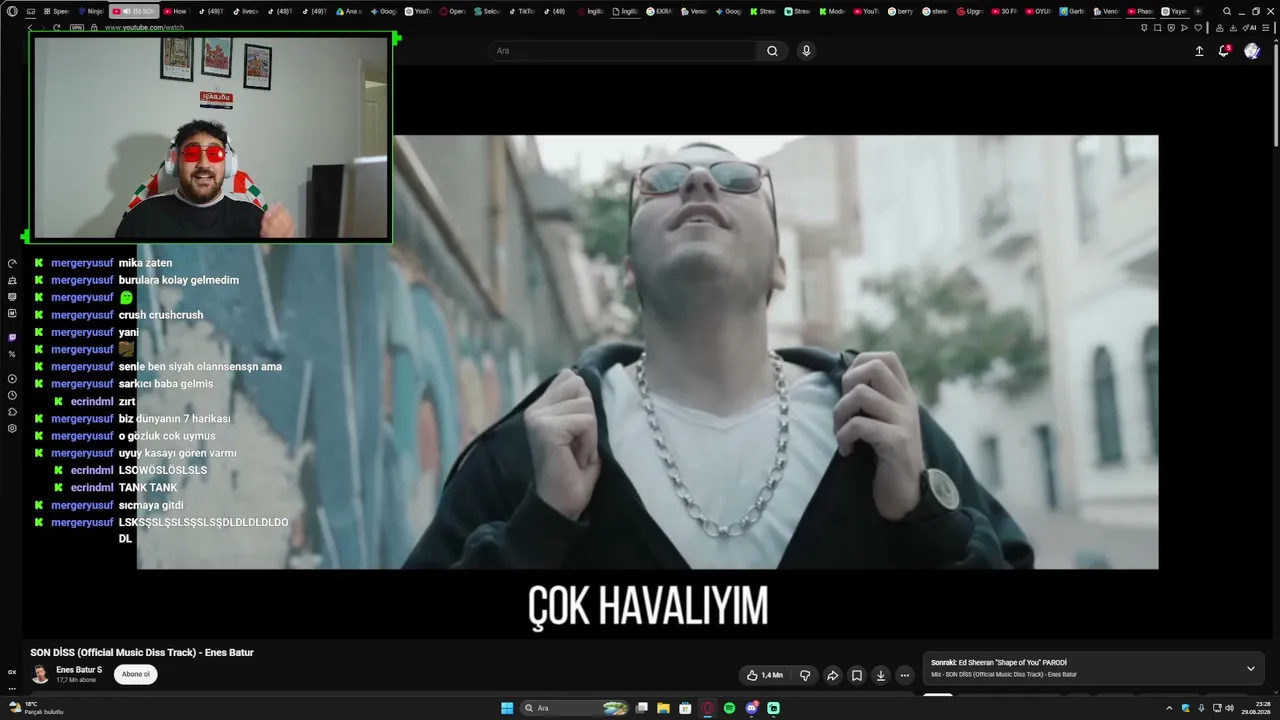Share the video with the arrow icon
Screen dimensions: 1280x720
click(832, 675)
